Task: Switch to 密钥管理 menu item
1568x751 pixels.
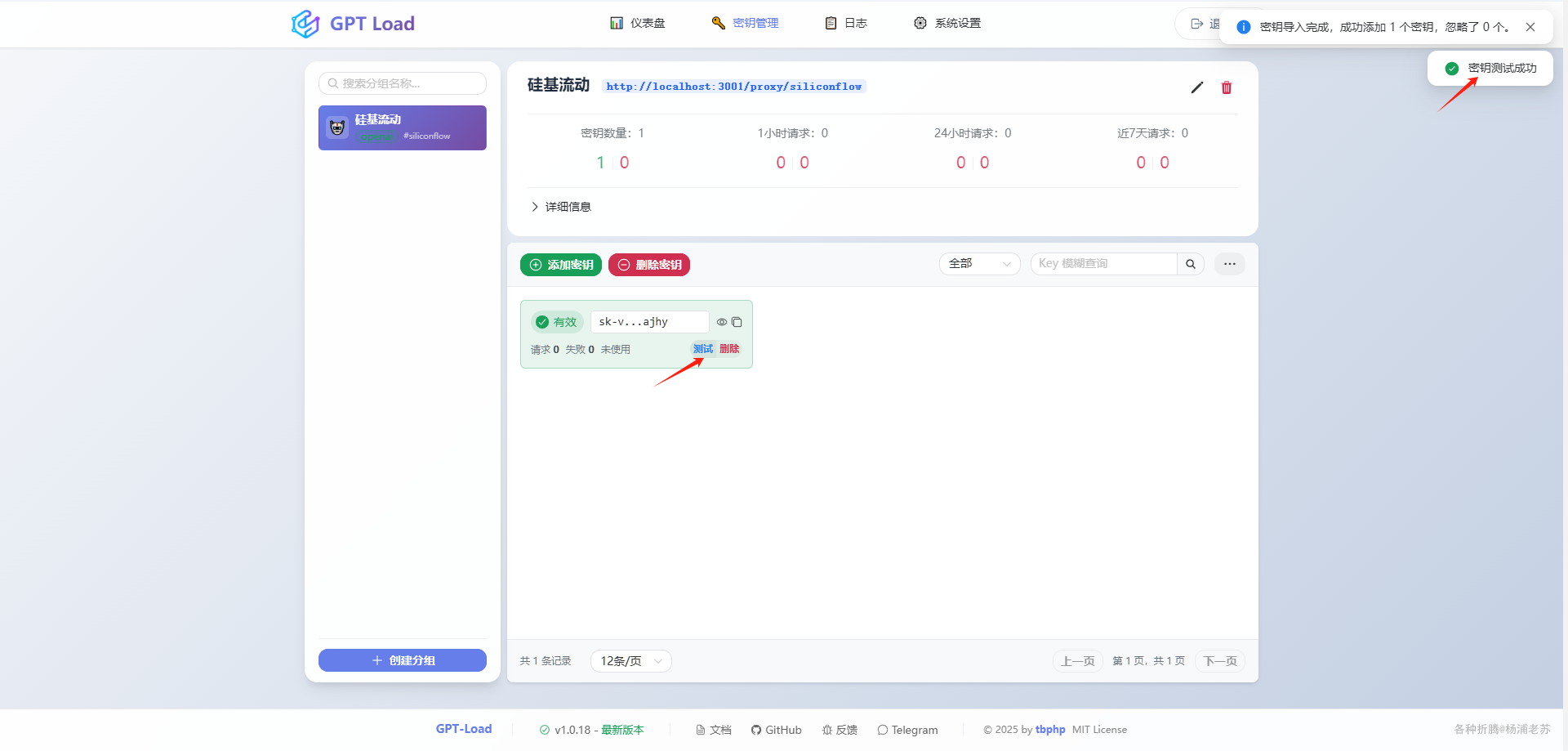Action: point(755,23)
